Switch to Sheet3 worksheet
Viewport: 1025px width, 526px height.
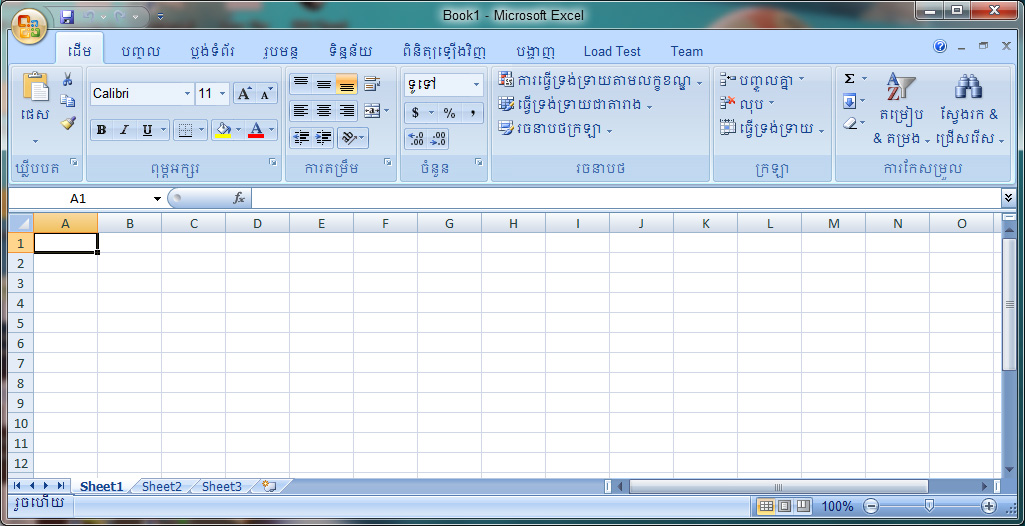click(222, 486)
